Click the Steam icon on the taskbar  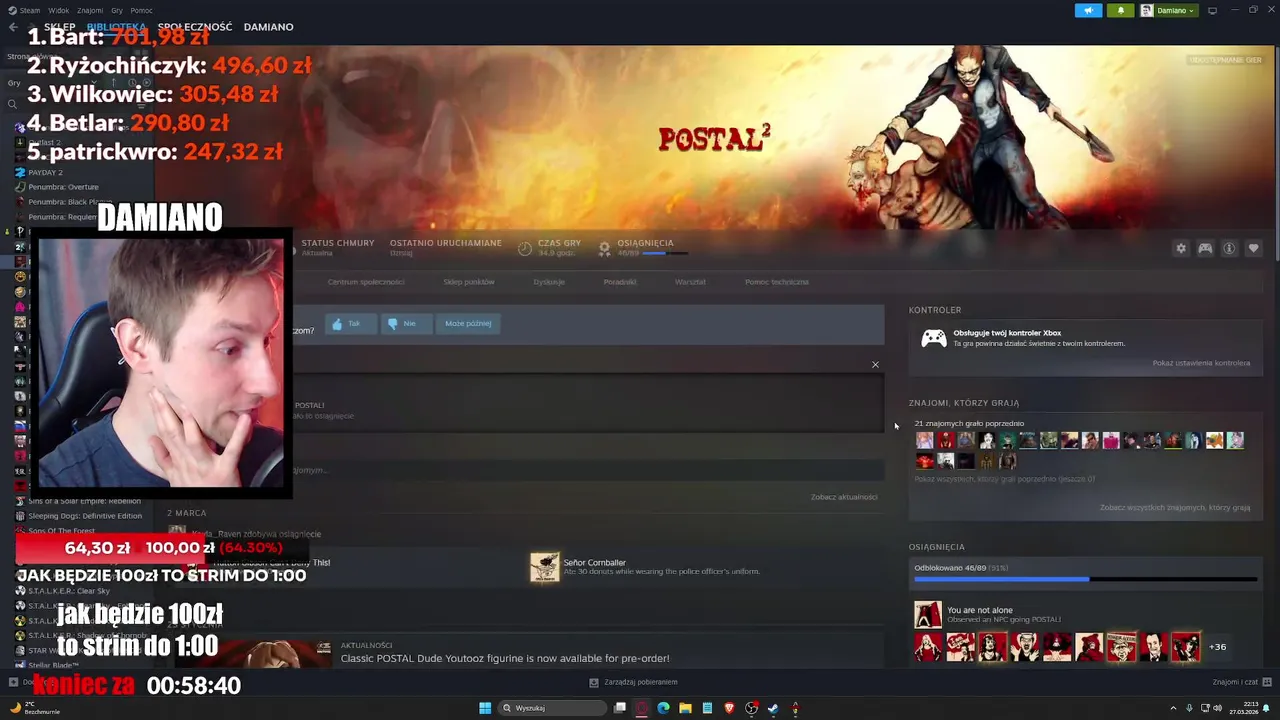pos(773,708)
